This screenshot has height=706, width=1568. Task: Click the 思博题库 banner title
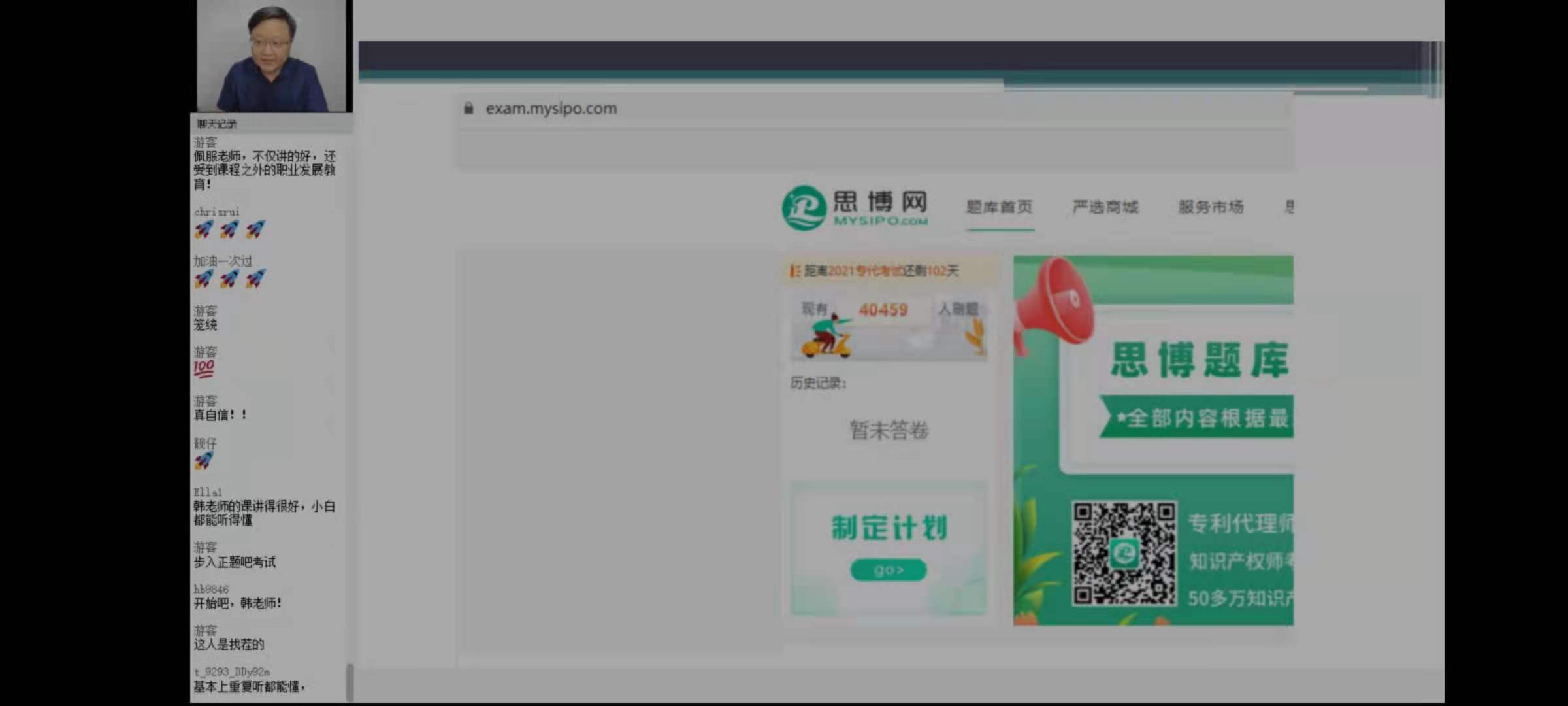point(1200,360)
